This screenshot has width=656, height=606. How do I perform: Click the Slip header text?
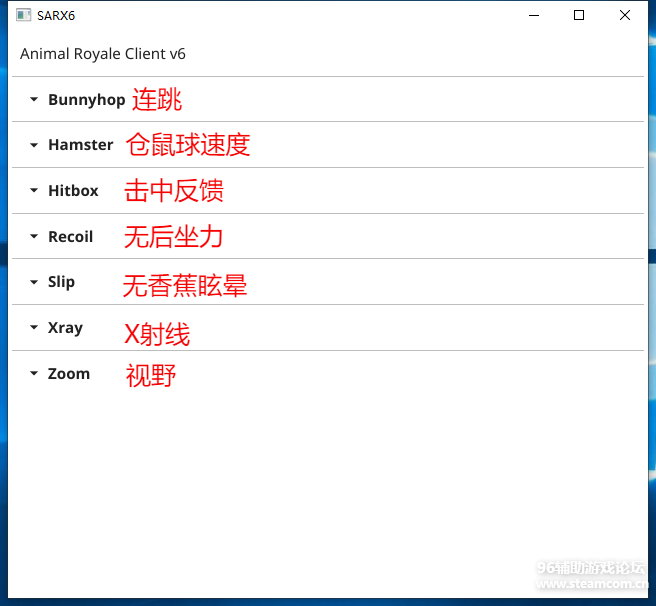61,282
